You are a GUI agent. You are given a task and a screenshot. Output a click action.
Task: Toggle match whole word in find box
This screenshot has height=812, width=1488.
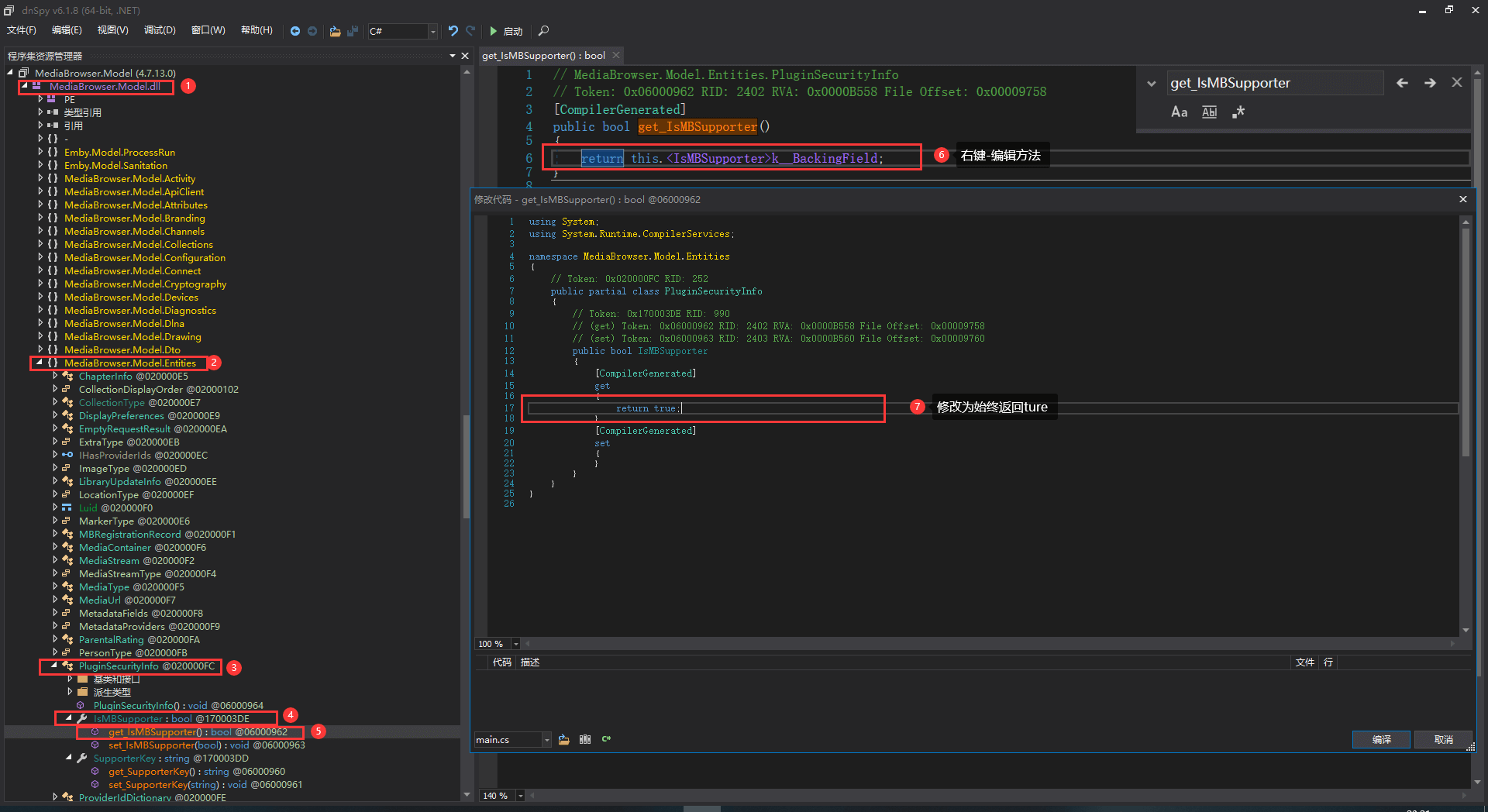click(1209, 112)
